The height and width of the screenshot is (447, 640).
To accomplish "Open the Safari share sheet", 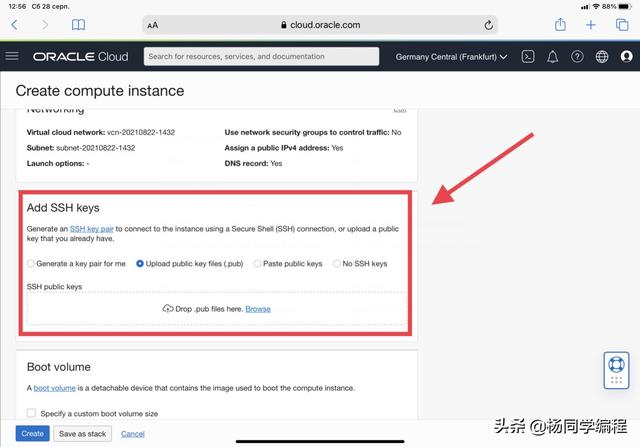I will tap(560, 24).
